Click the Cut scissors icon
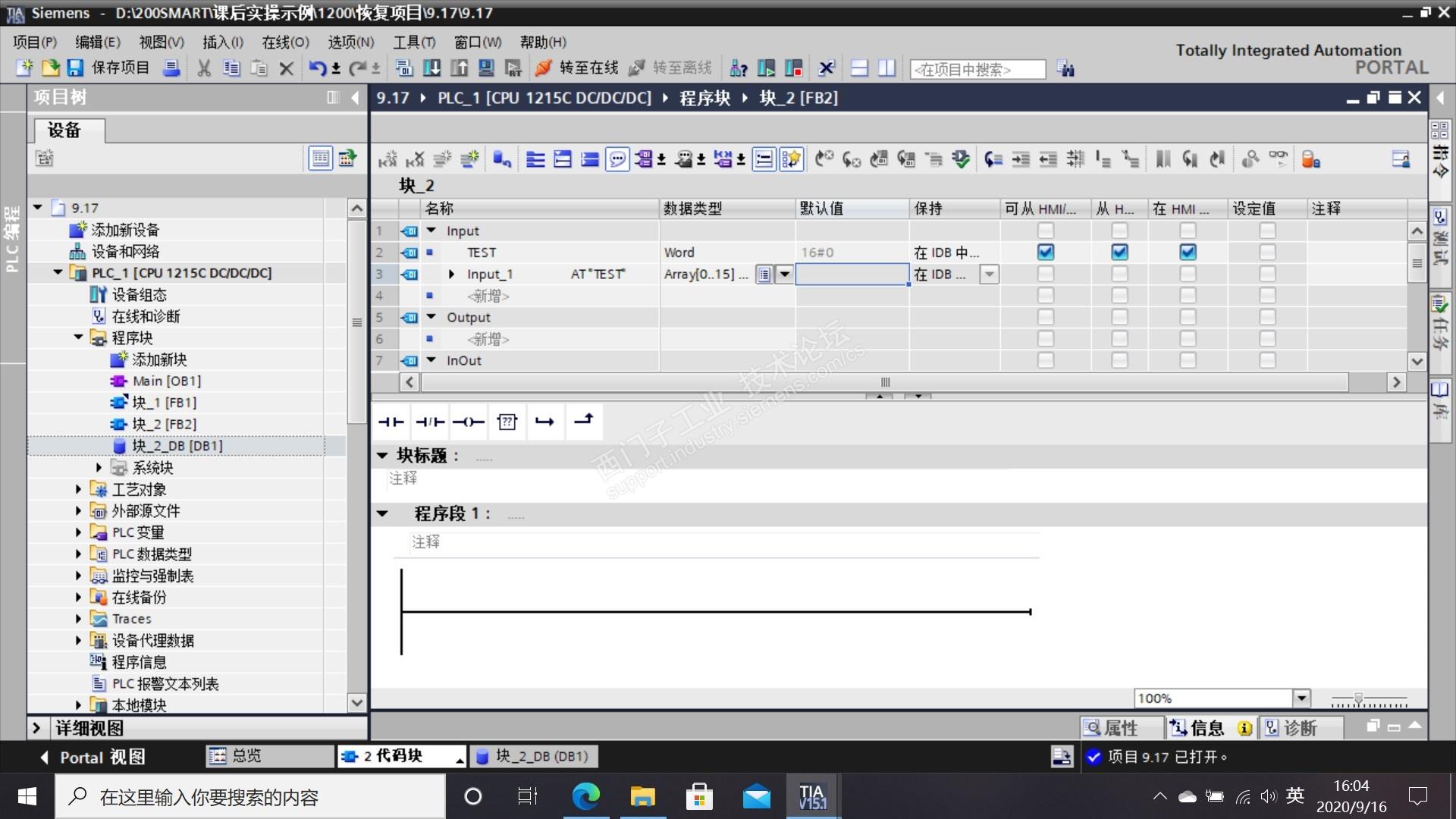The height and width of the screenshot is (819, 1456). tap(204, 68)
